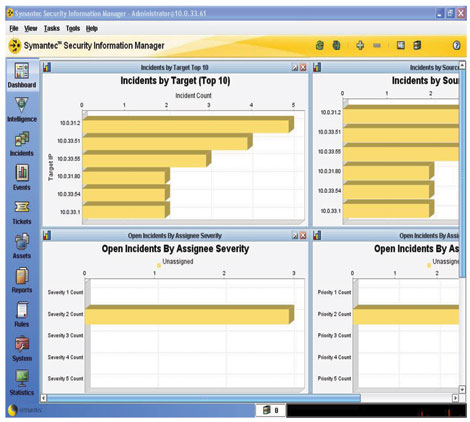Viewport: 470px width, 422px height.
Task: Maximize the Incidents by Target Top 10 panel
Action: 295,68
